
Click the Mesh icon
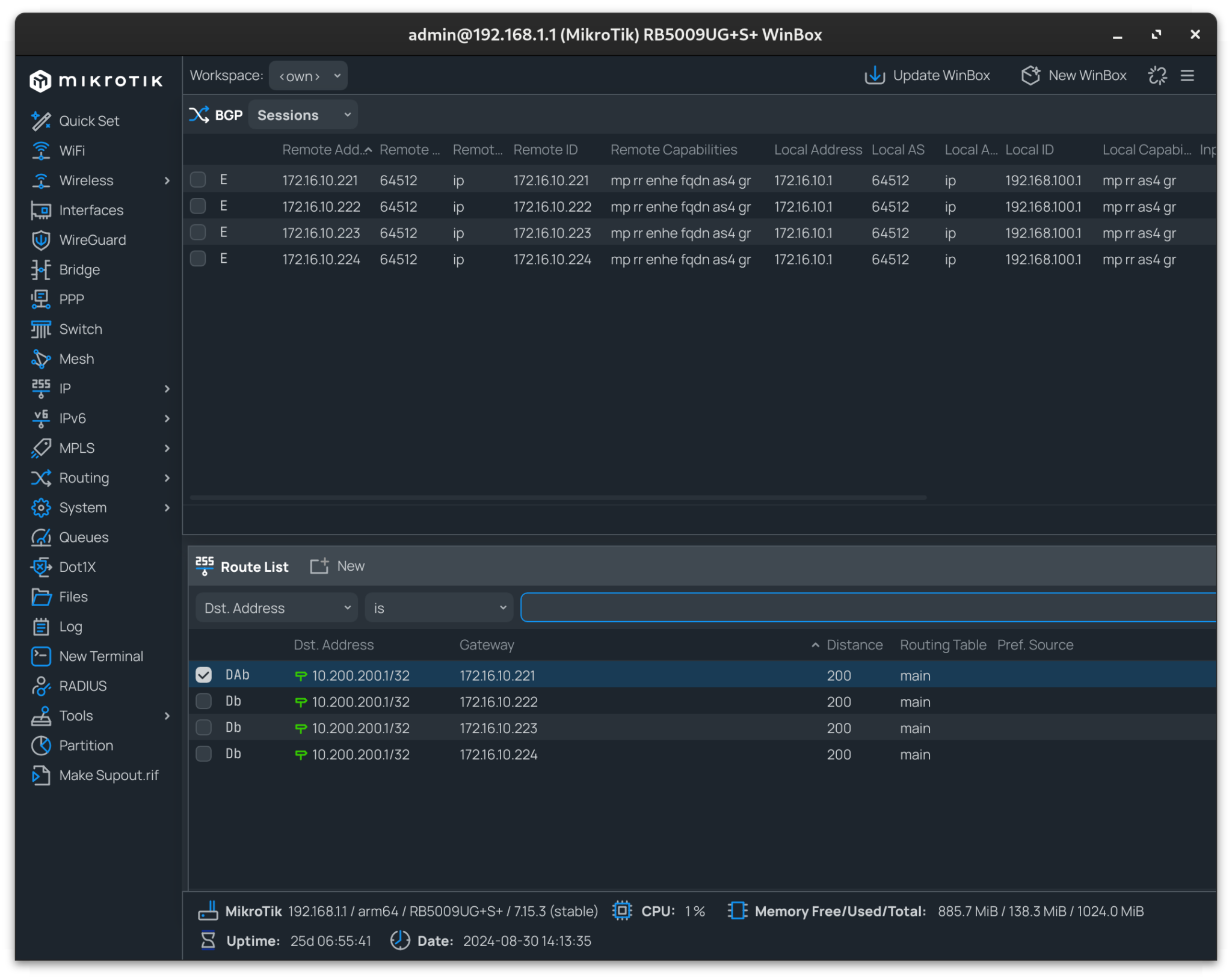[x=41, y=359]
